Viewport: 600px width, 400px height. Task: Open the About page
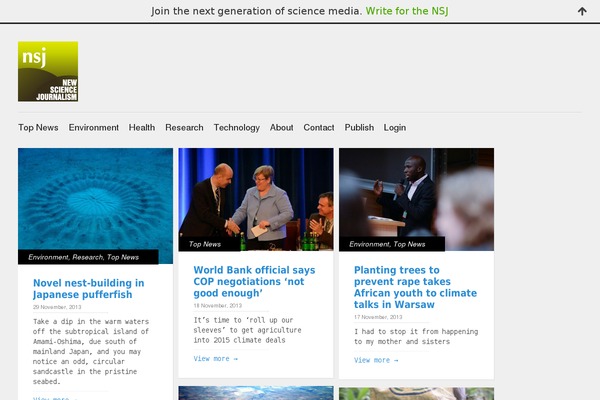(282, 127)
